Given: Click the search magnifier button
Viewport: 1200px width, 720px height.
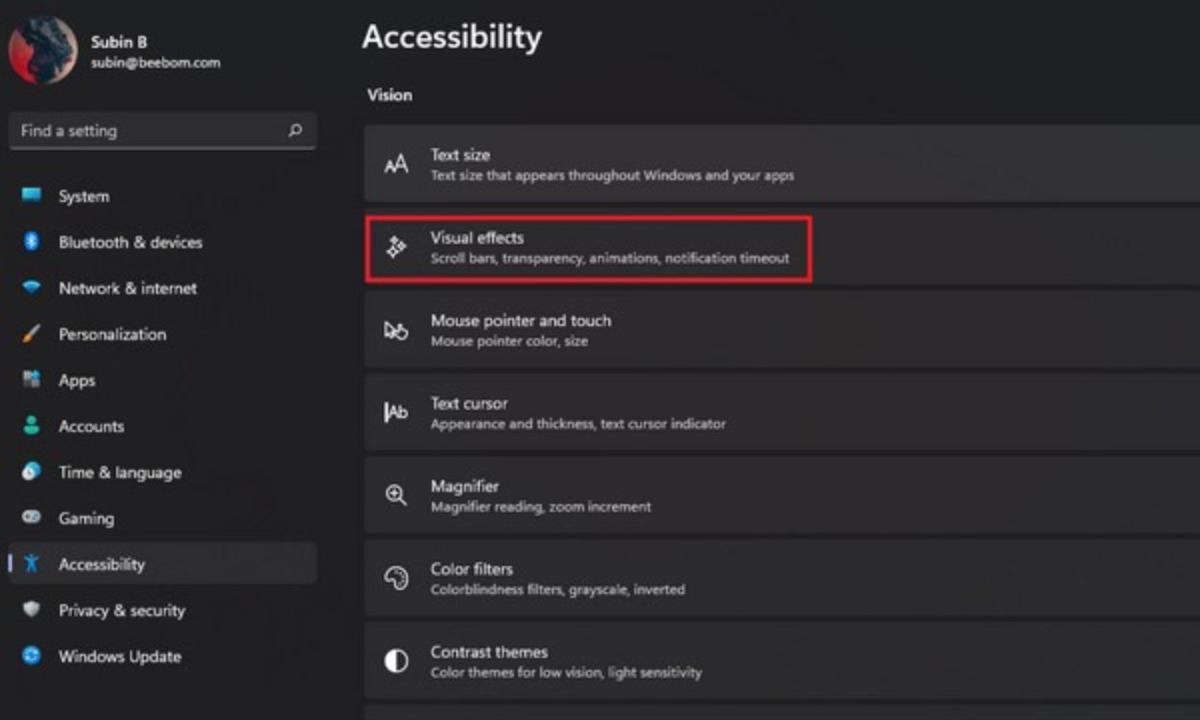Looking at the screenshot, I should click(x=295, y=130).
